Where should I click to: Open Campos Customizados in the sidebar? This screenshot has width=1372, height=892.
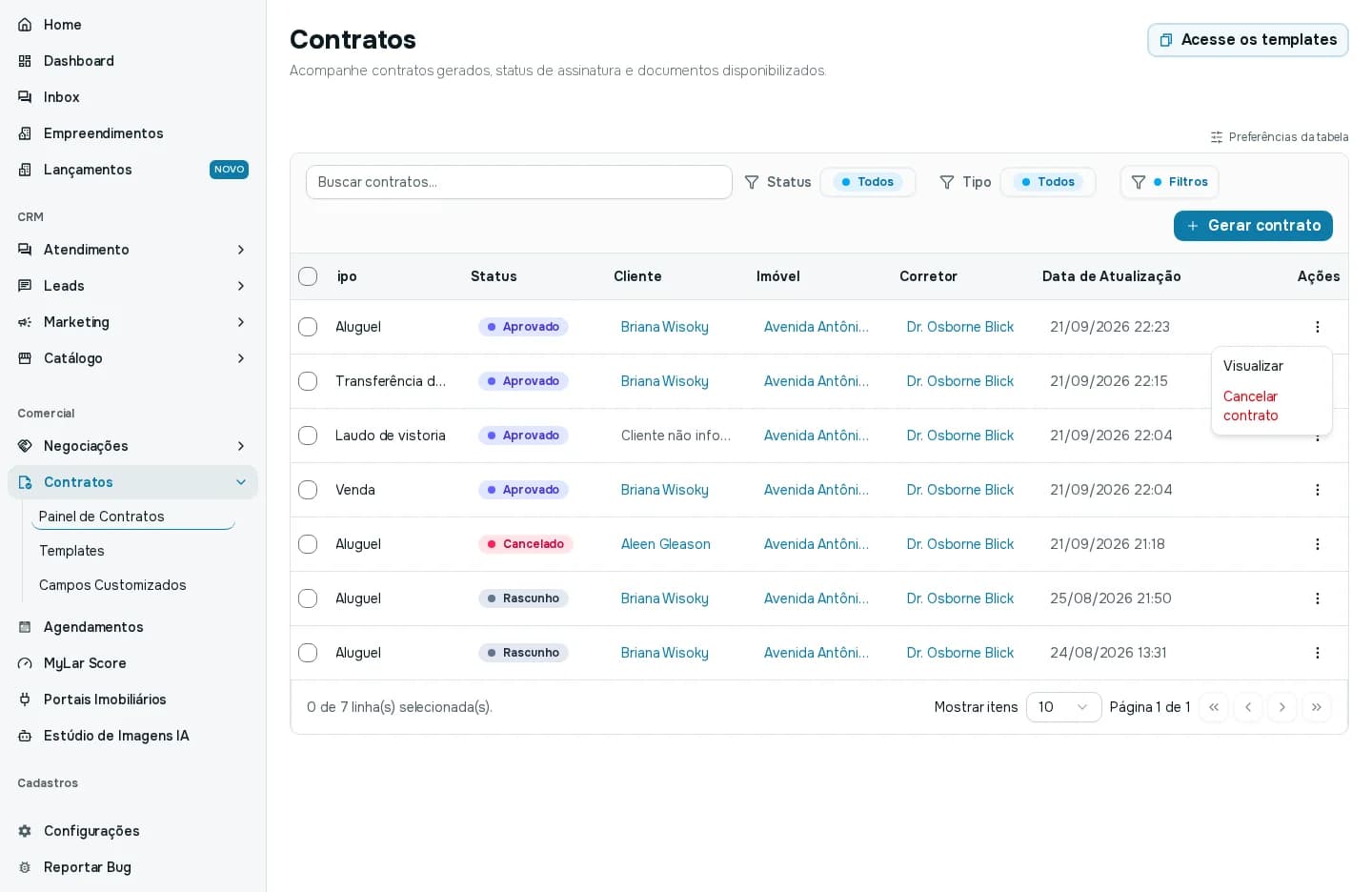[112, 585]
